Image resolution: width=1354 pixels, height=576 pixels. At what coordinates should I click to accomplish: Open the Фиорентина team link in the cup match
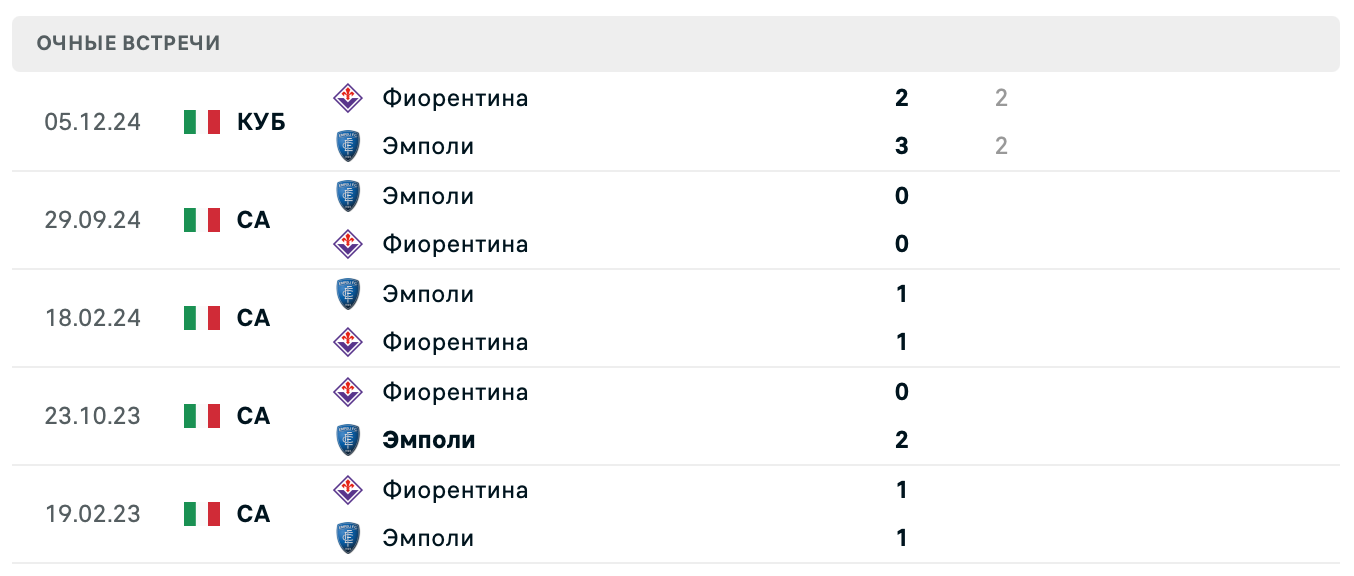[x=456, y=97]
